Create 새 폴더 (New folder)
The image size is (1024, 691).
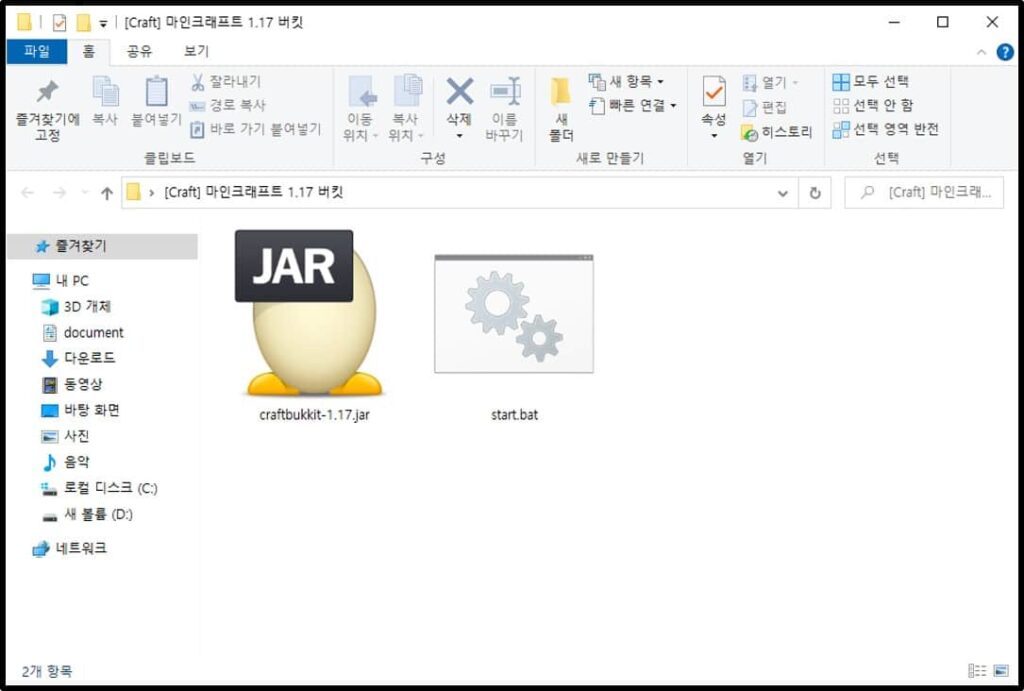click(x=561, y=110)
